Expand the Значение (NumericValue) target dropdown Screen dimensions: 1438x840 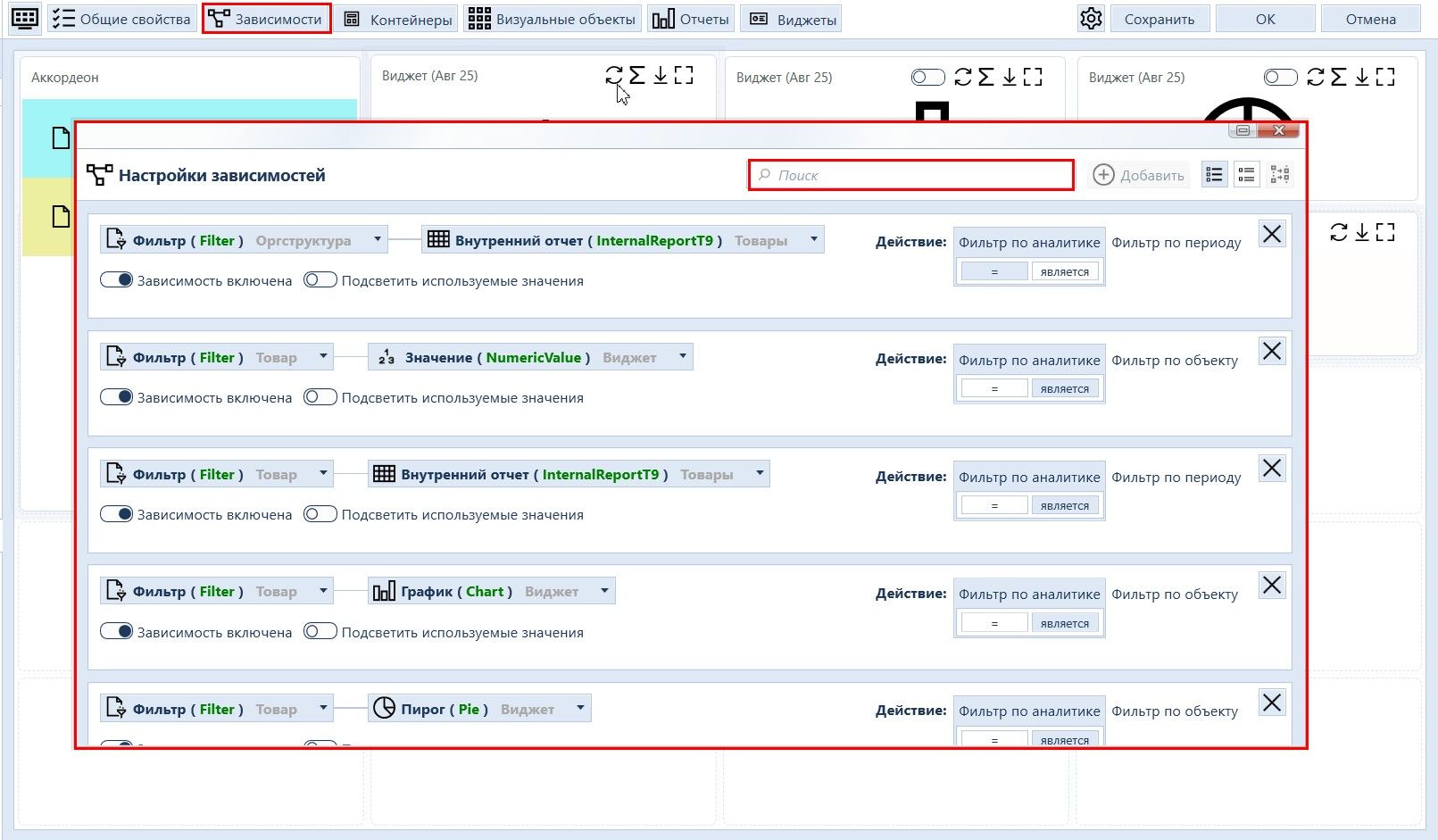pyautogui.click(x=530, y=357)
